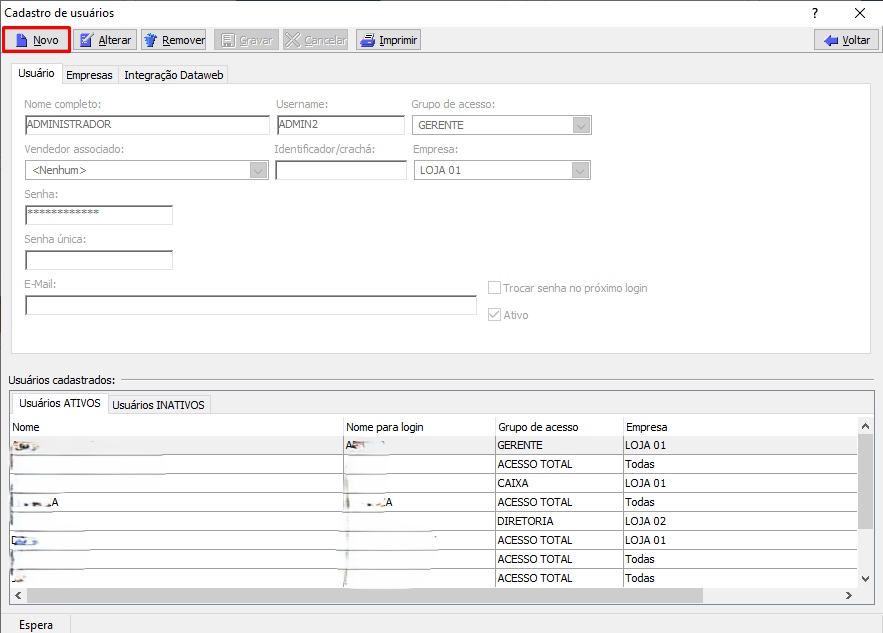This screenshot has height=633, width=883.
Task: Select the Usuários INATIVOS tab
Action: pos(158,405)
